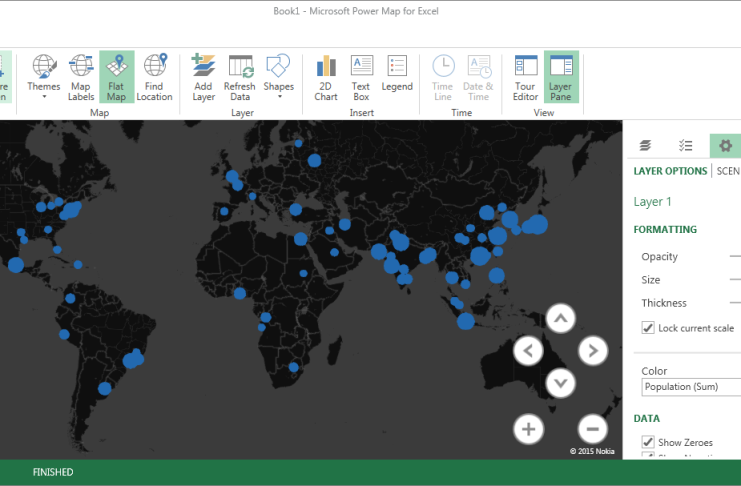Switch off Flat Map view
This screenshot has width=741, height=486.
coord(117,77)
